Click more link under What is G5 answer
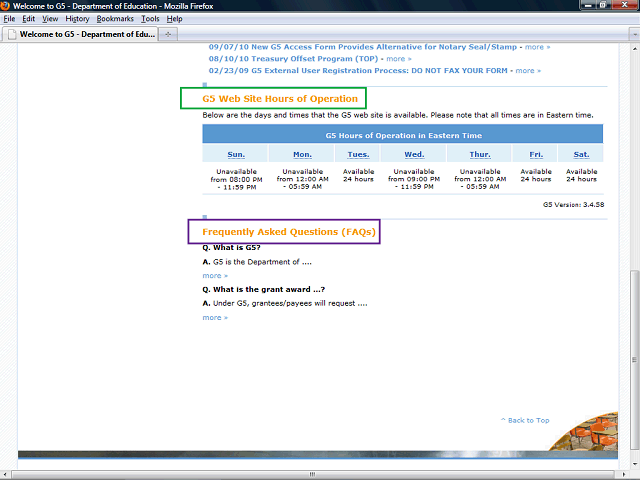Screen dimensions: 640x480 coord(215,276)
